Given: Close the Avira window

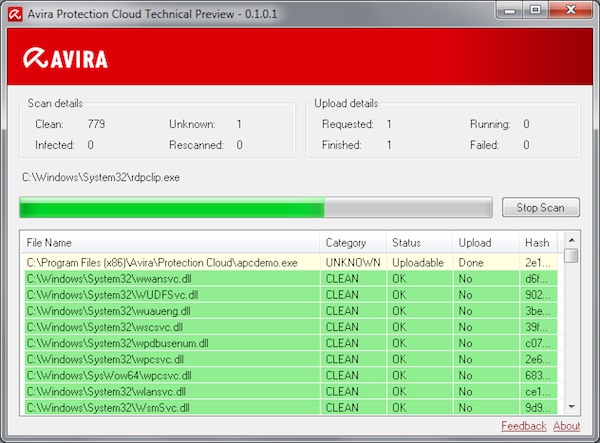Looking at the screenshot, I should [571, 10].
